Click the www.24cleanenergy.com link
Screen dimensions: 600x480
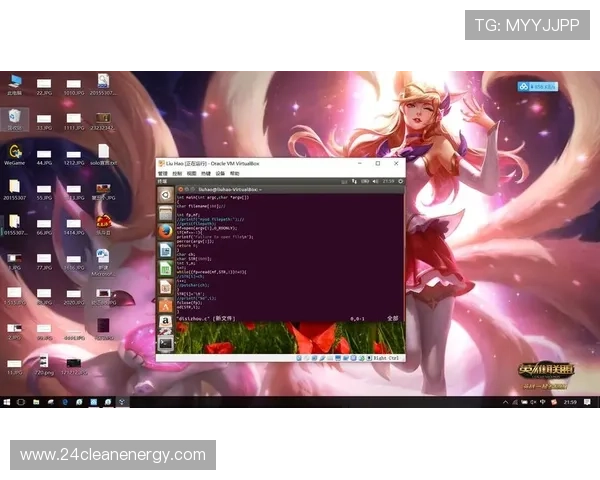point(112,455)
